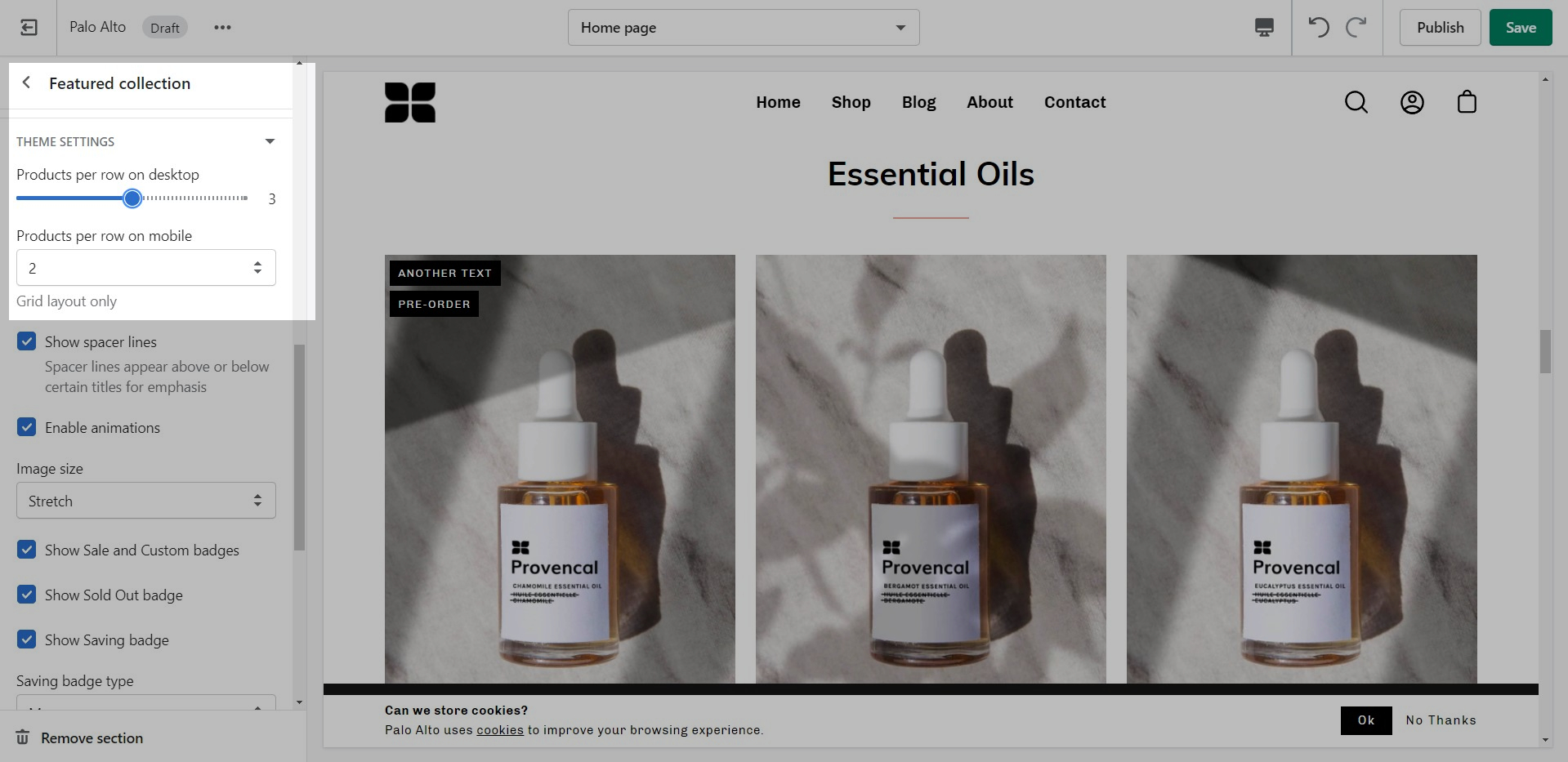Open the Image size Stretch dropdown
The height and width of the screenshot is (762, 1568).
tap(146, 501)
